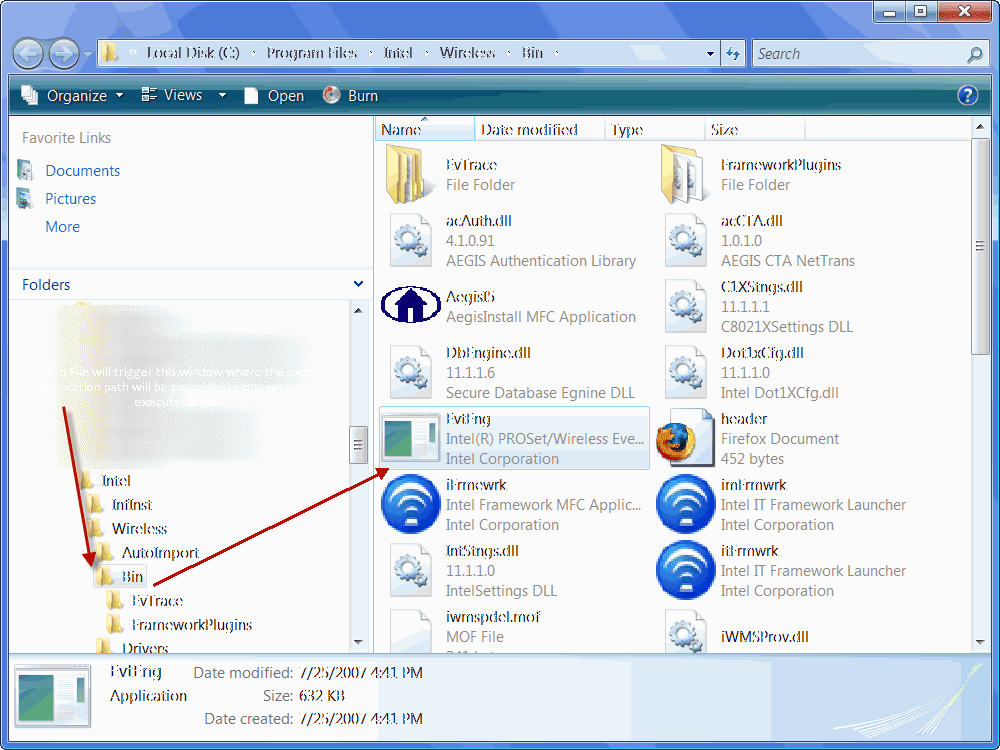Collapse the Folders pane with its chevron
This screenshot has height=750, width=1000.
click(x=358, y=284)
